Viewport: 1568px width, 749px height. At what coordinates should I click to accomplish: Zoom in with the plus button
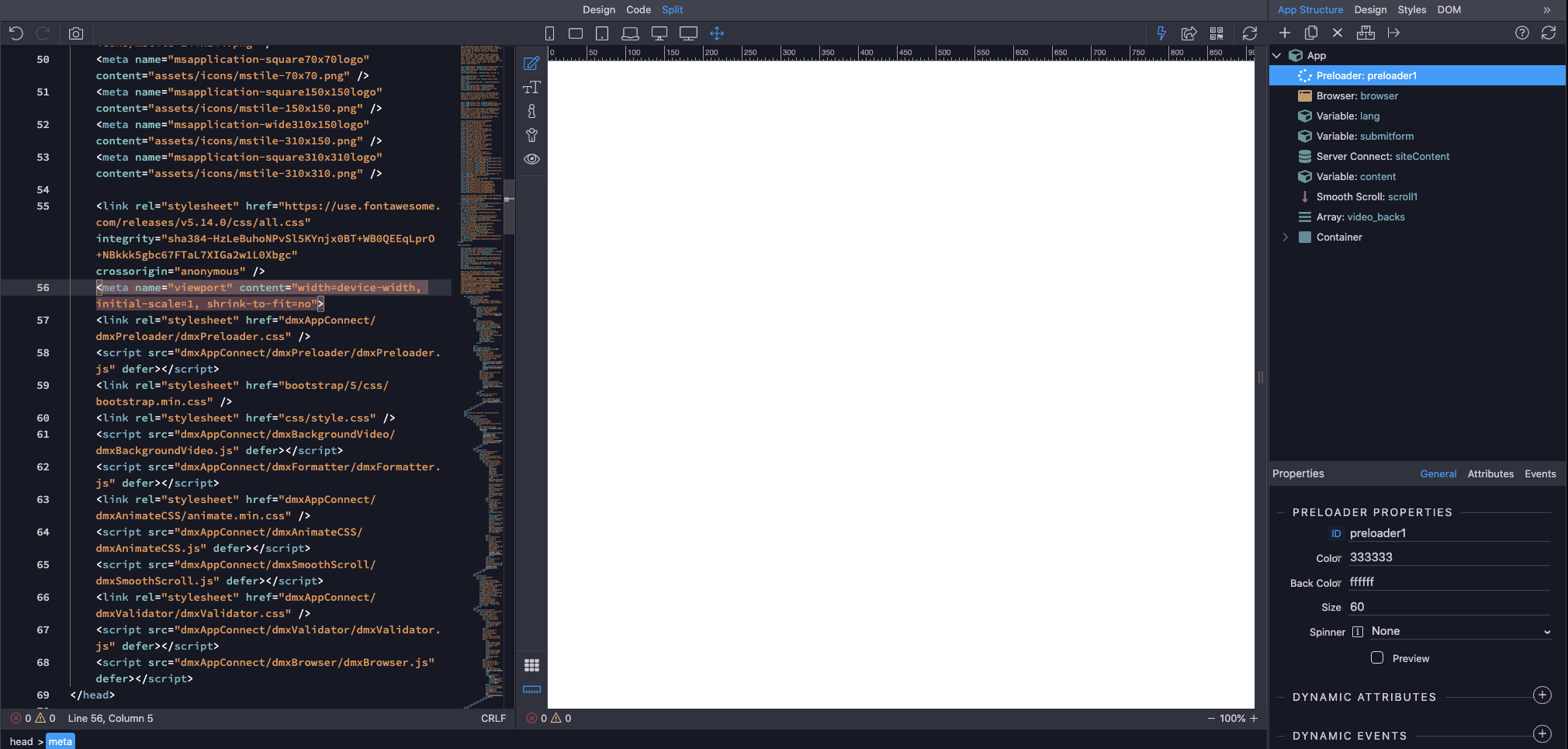[x=1254, y=719]
